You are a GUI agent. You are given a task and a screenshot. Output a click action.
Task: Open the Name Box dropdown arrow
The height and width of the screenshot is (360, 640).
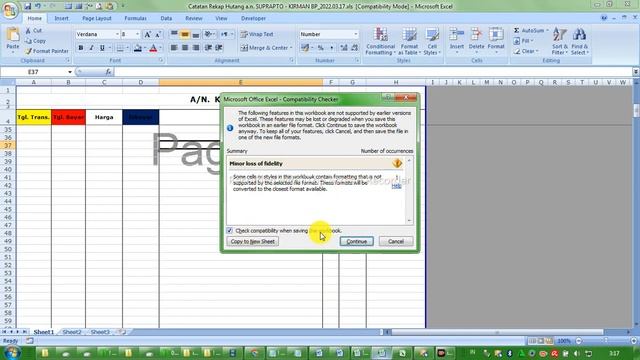pyautogui.click(x=70, y=72)
